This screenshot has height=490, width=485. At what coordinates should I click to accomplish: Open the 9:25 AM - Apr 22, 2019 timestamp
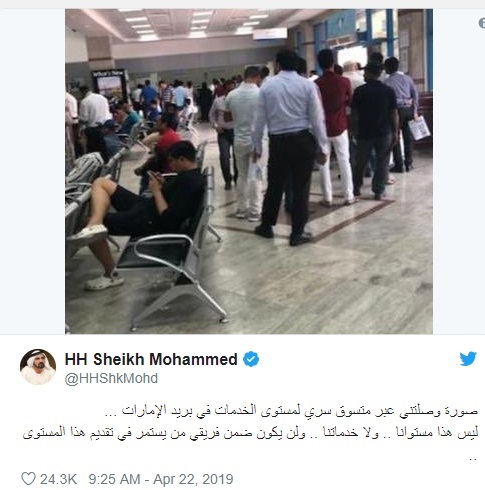pos(161,479)
